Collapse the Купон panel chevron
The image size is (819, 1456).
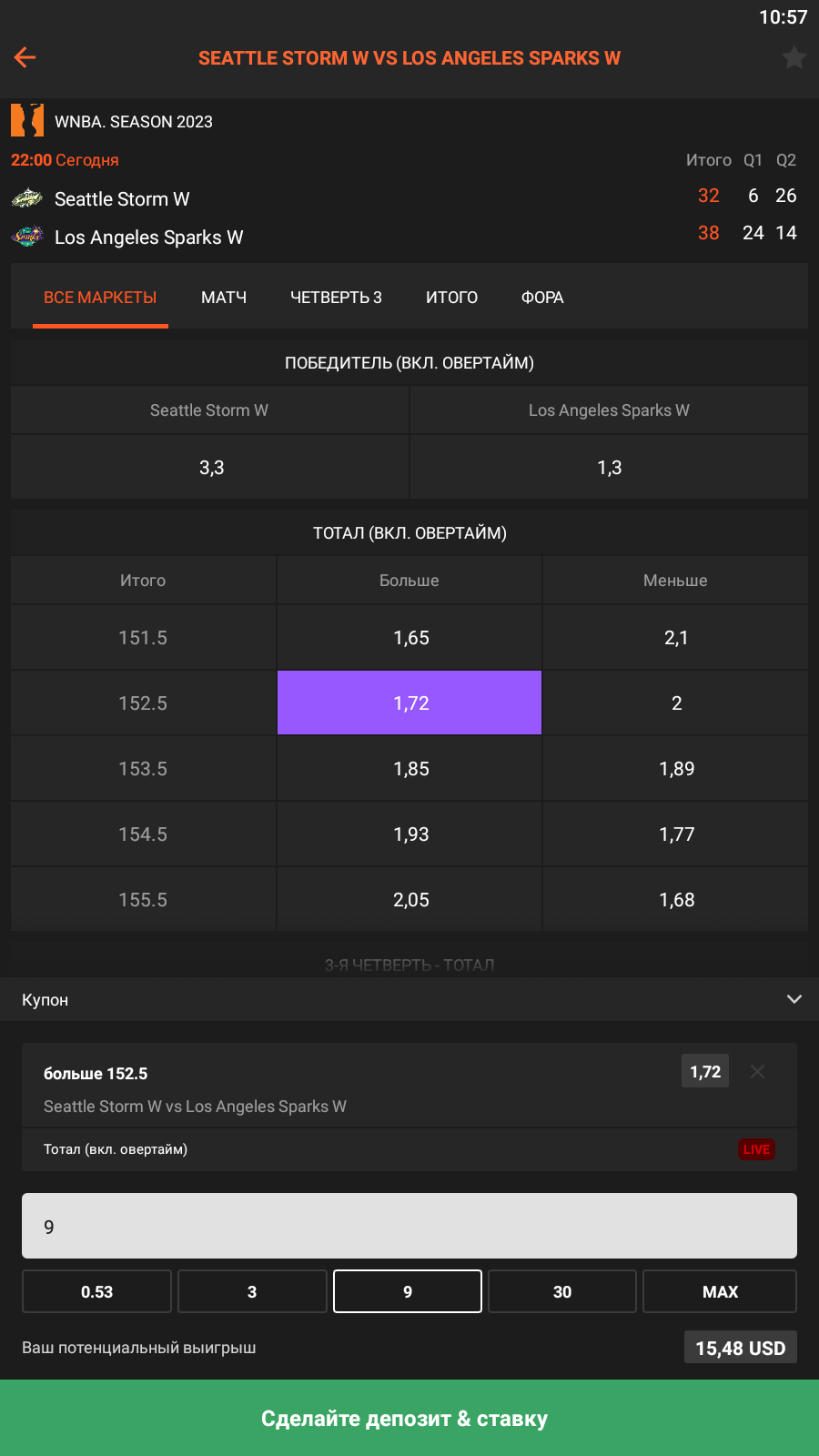(794, 999)
